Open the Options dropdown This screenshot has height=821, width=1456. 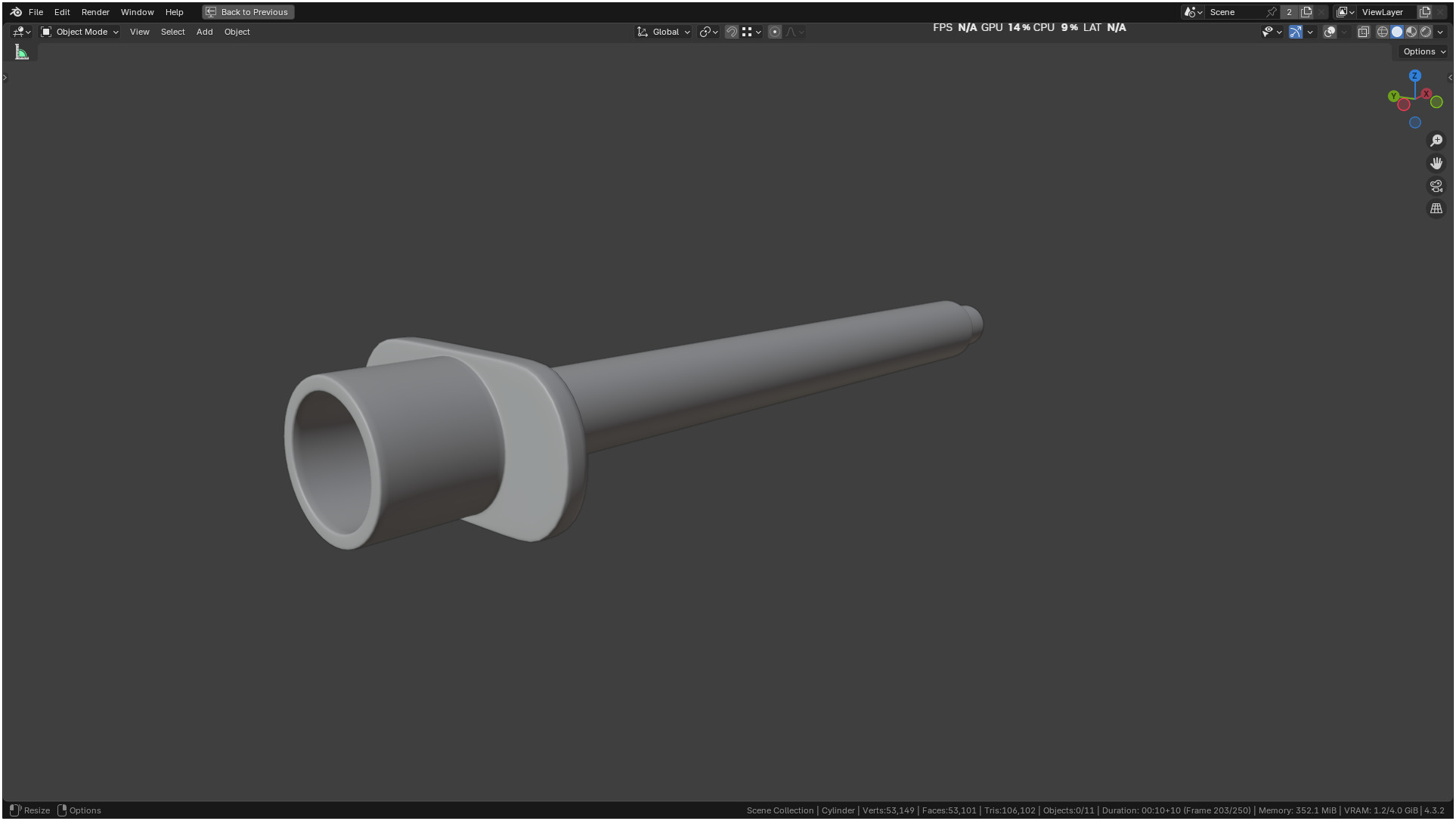(1423, 51)
